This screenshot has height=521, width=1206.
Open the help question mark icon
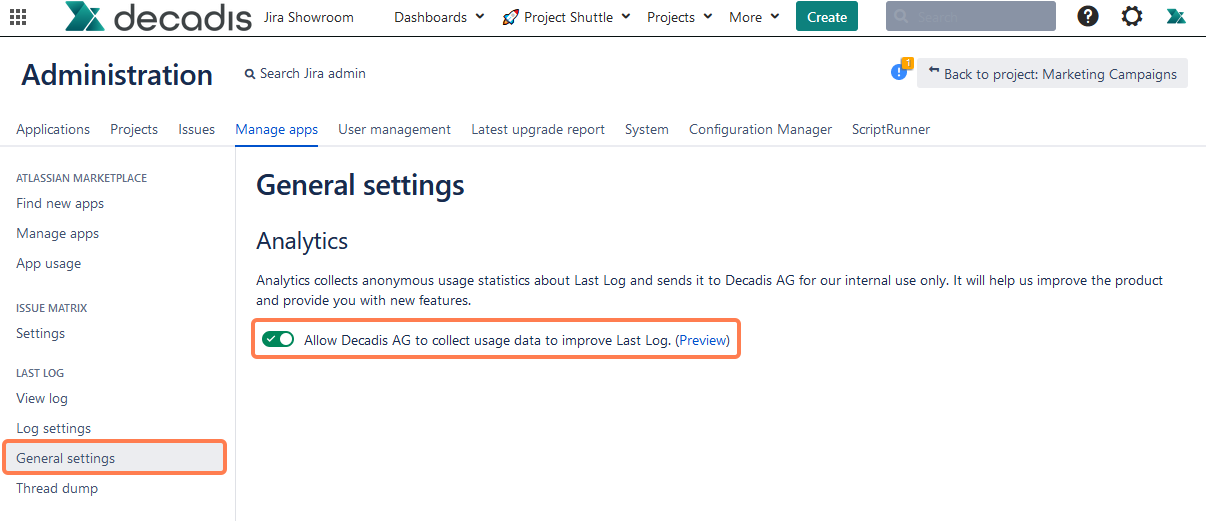click(x=1087, y=17)
